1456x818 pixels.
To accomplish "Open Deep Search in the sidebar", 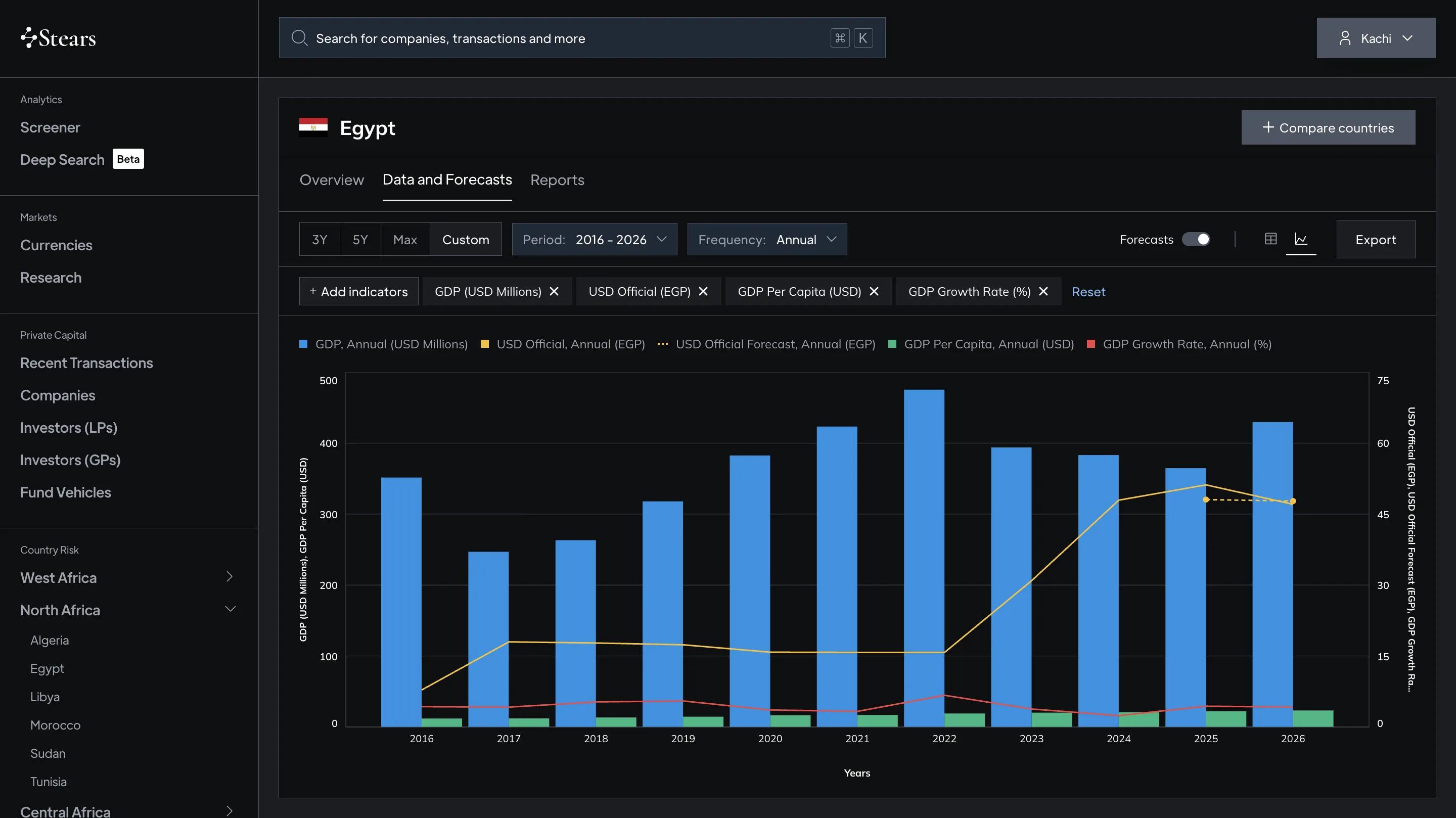I will click(x=62, y=159).
